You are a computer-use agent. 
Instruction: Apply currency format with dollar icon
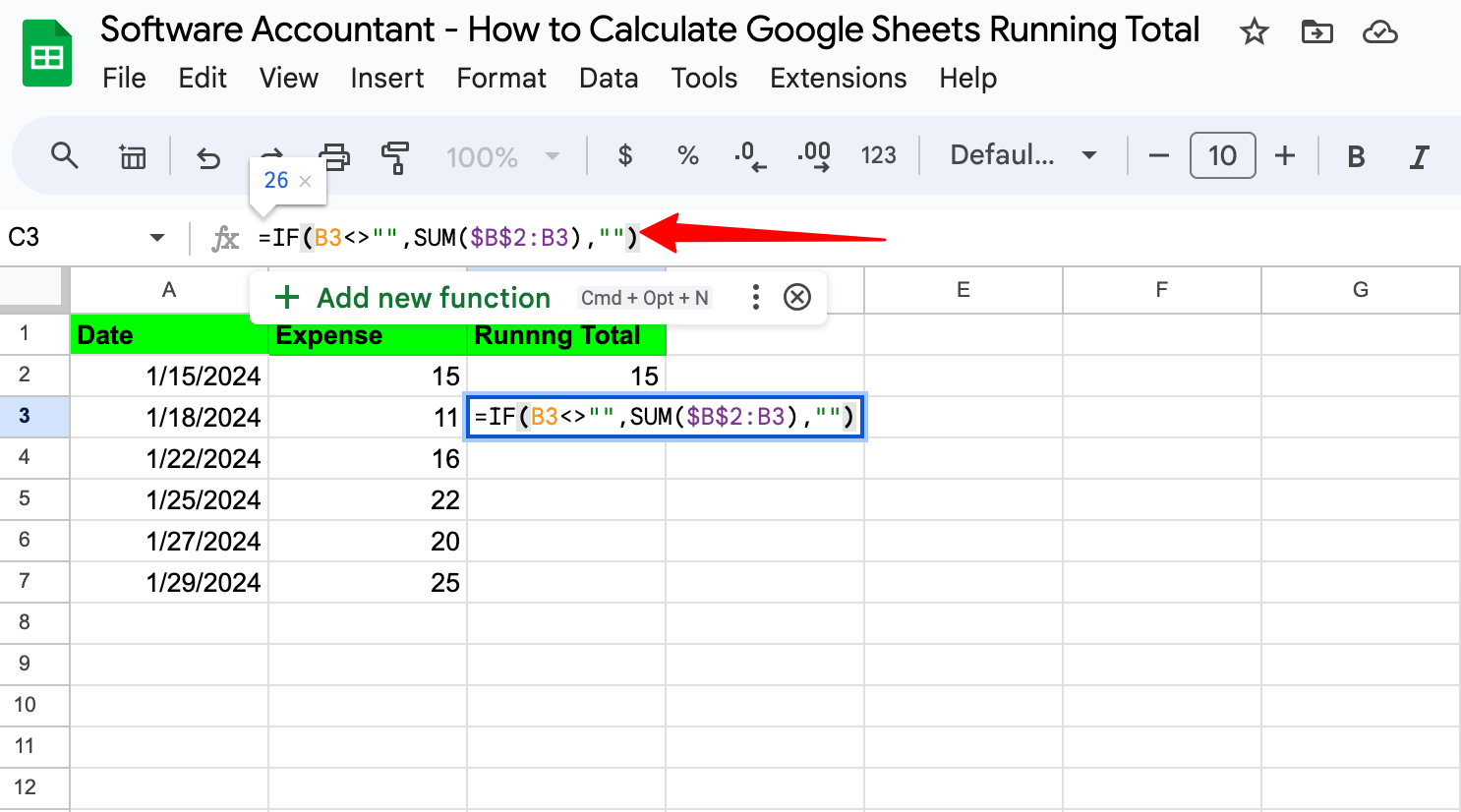pos(625,155)
